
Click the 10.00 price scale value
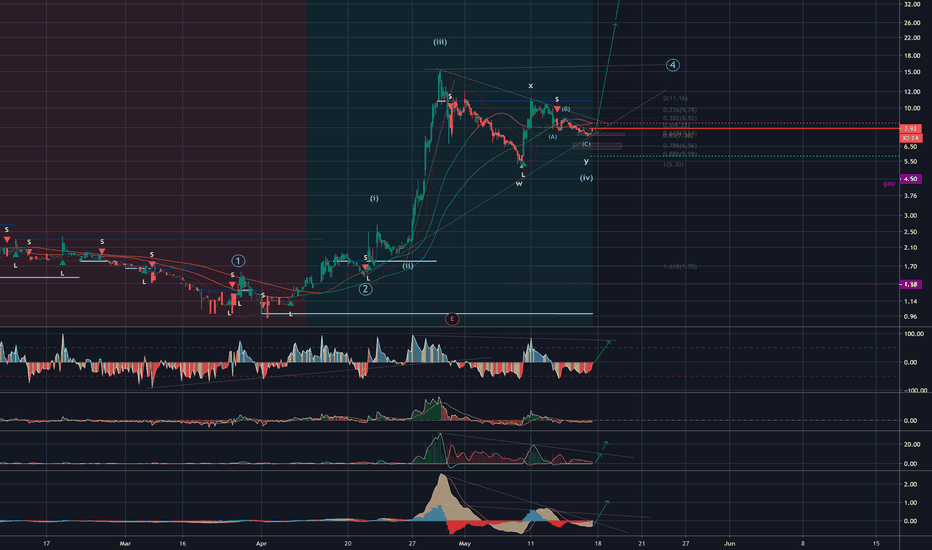click(x=912, y=109)
